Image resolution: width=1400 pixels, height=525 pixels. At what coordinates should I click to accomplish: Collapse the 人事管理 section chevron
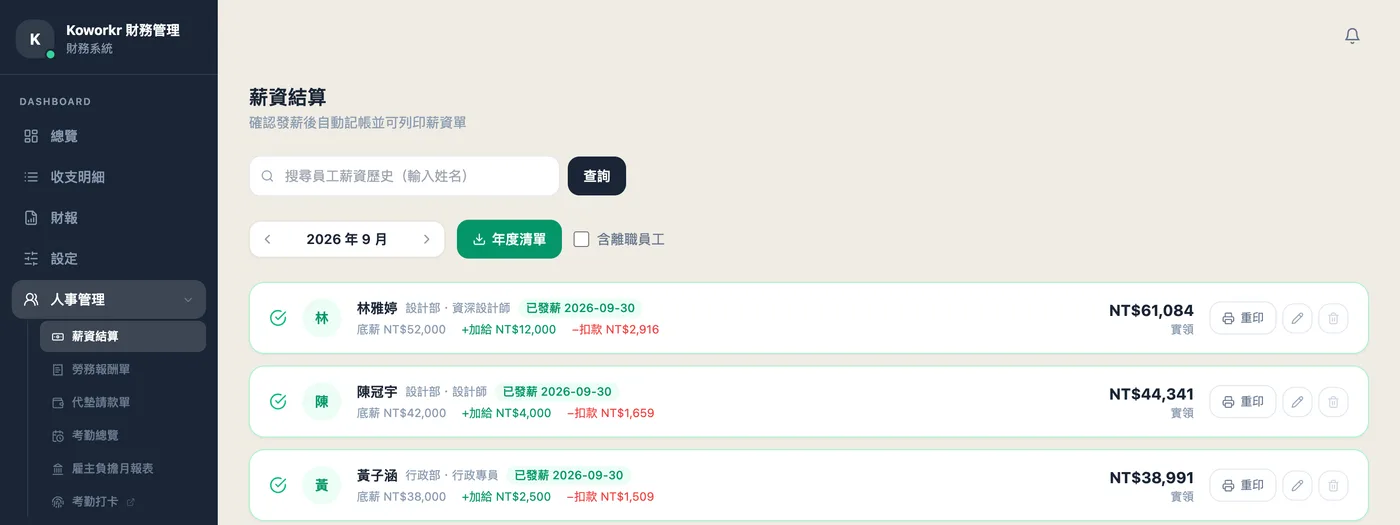coord(188,299)
